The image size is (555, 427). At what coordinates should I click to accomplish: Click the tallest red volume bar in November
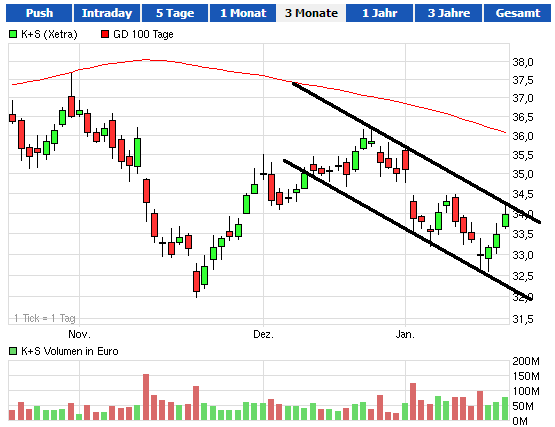(x=146, y=397)
